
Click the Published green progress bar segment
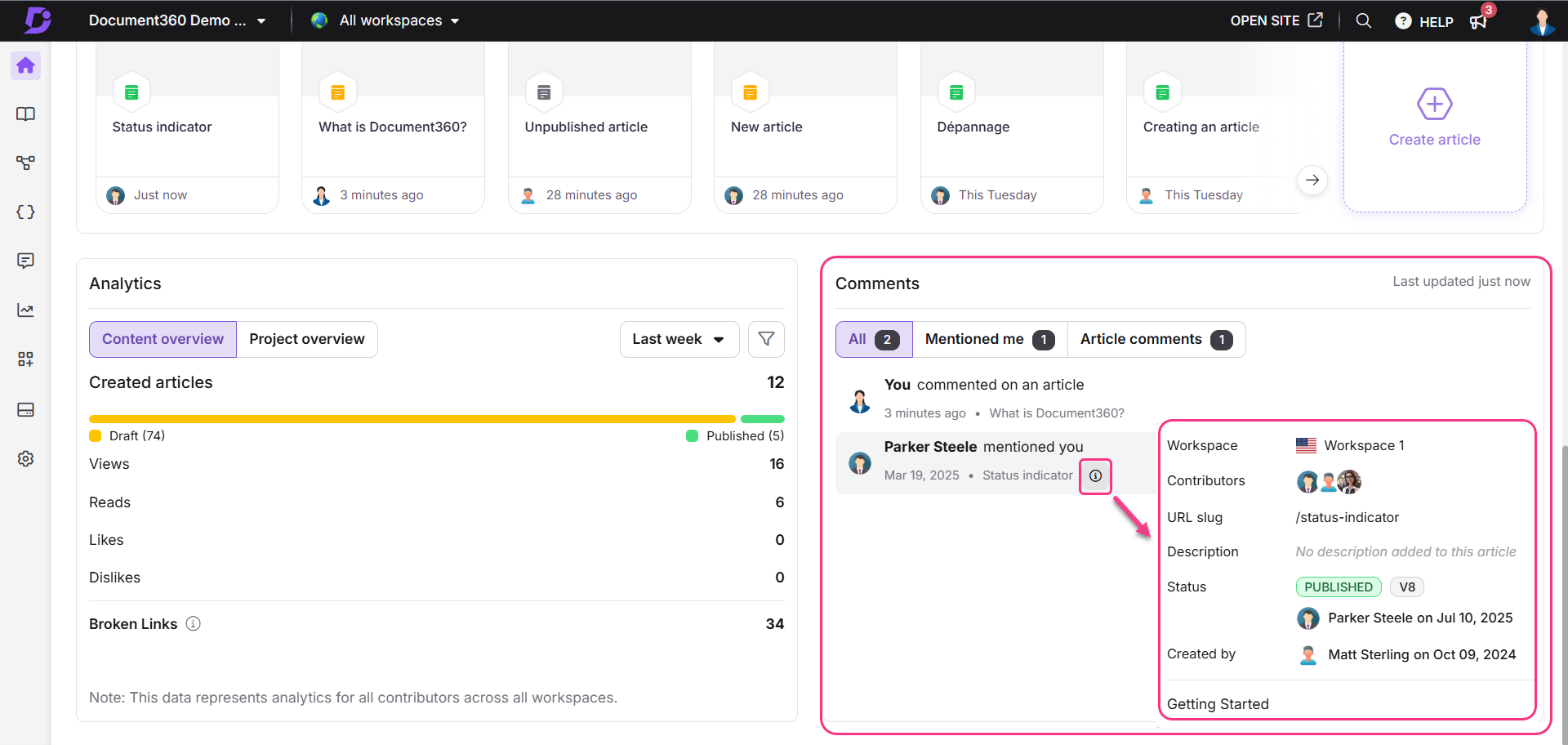coord(763,419)
